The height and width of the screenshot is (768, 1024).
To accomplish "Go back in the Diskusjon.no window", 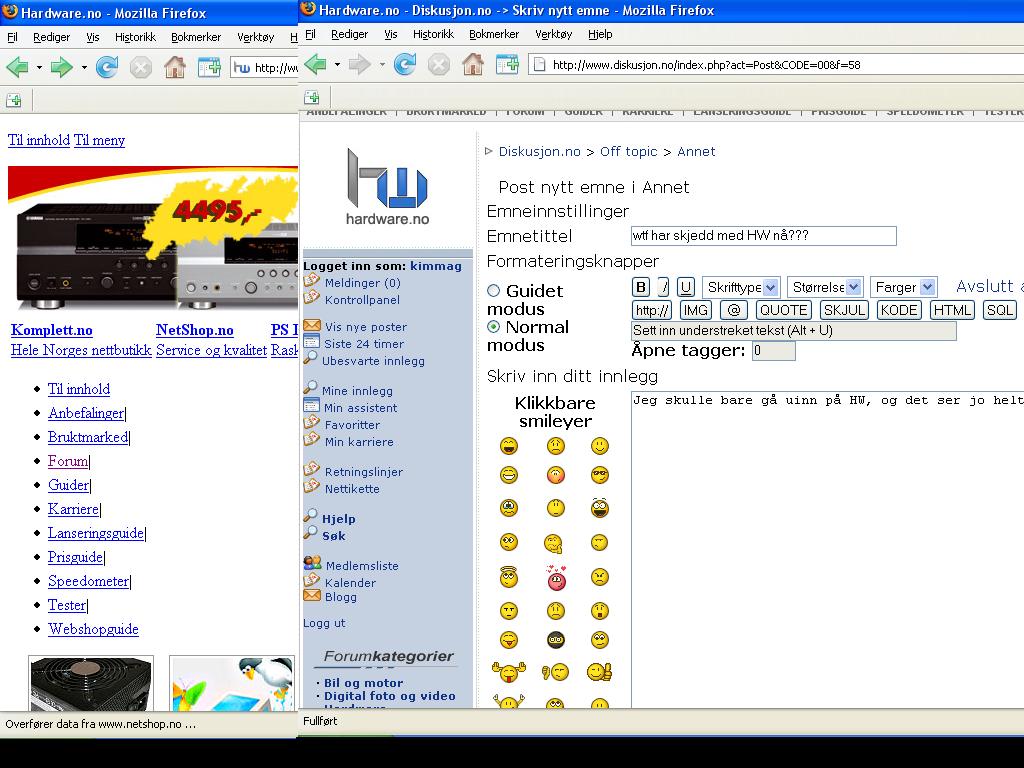I will [x=315, y=65].
